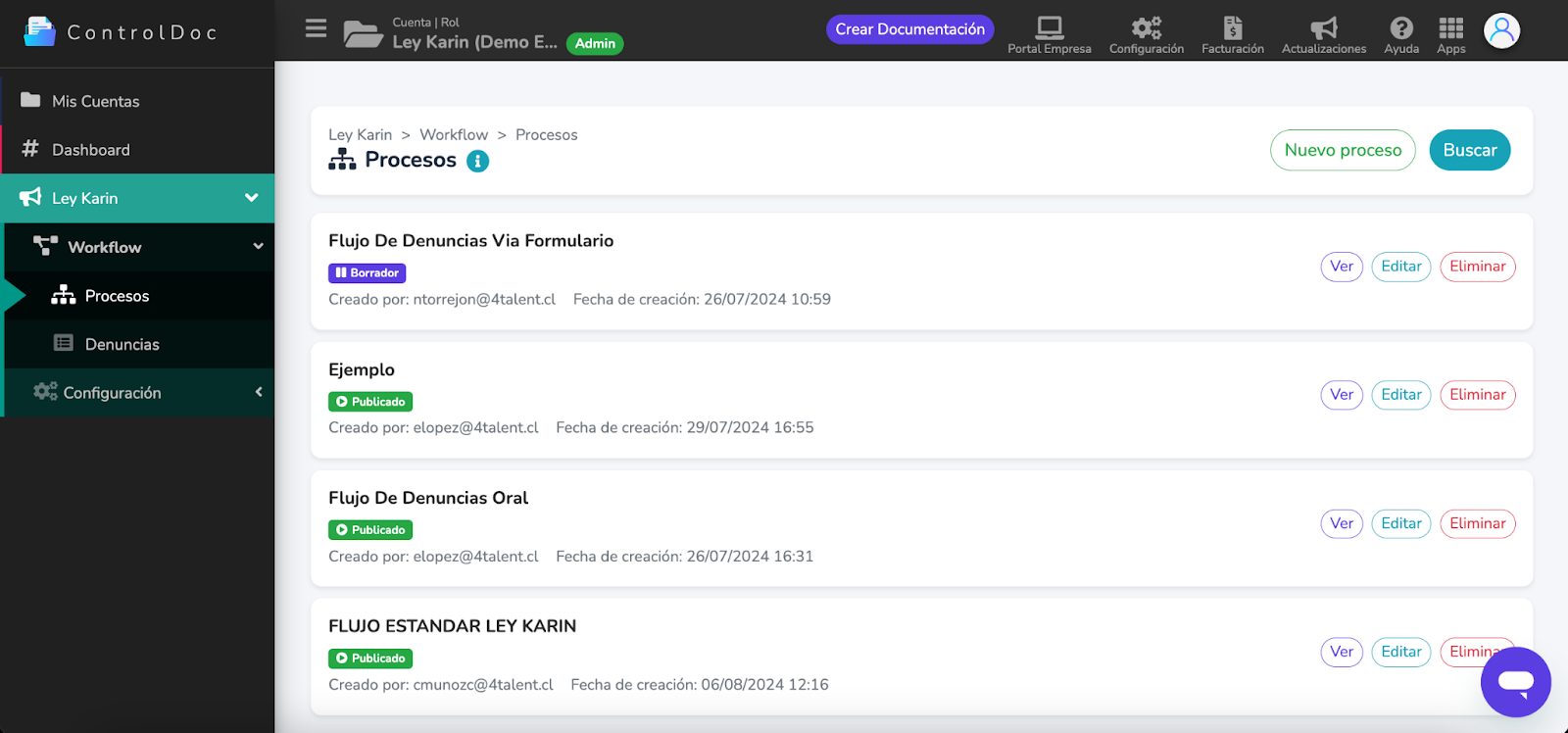Open Procesos in sidebar
The width and height of the screenshot is (1568, 733).
click(x=139, y=295)
